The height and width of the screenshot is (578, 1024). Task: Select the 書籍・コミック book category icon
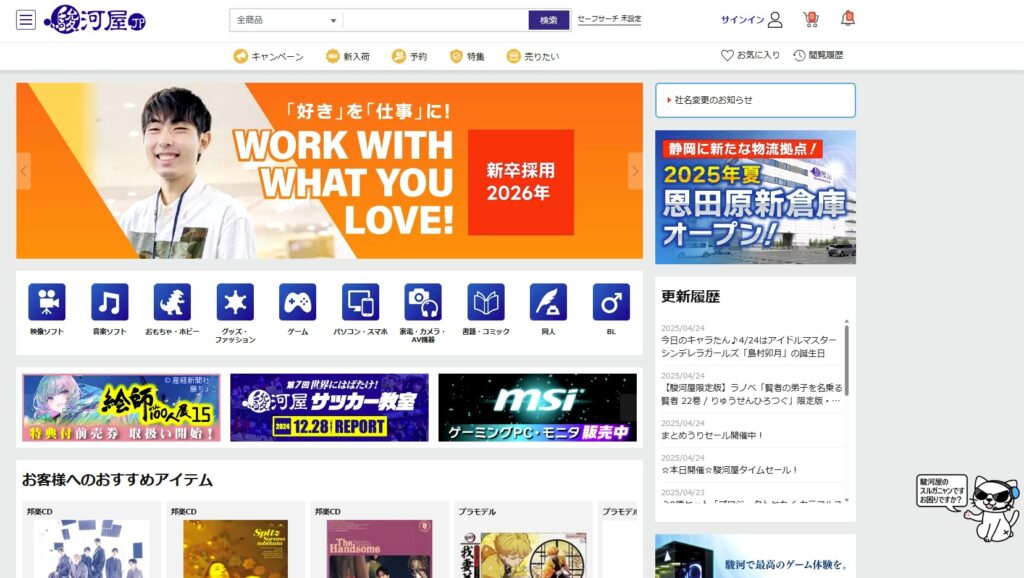click(486, 302)
